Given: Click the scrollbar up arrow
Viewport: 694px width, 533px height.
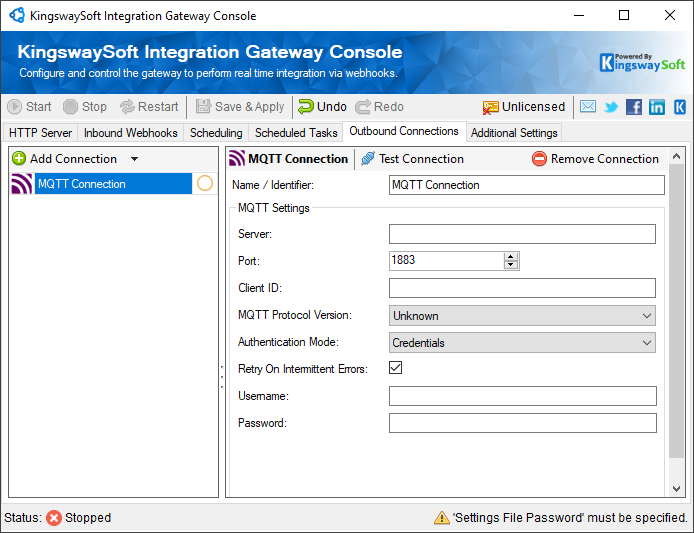Looking at the screenshot, I should click(676, 156).
